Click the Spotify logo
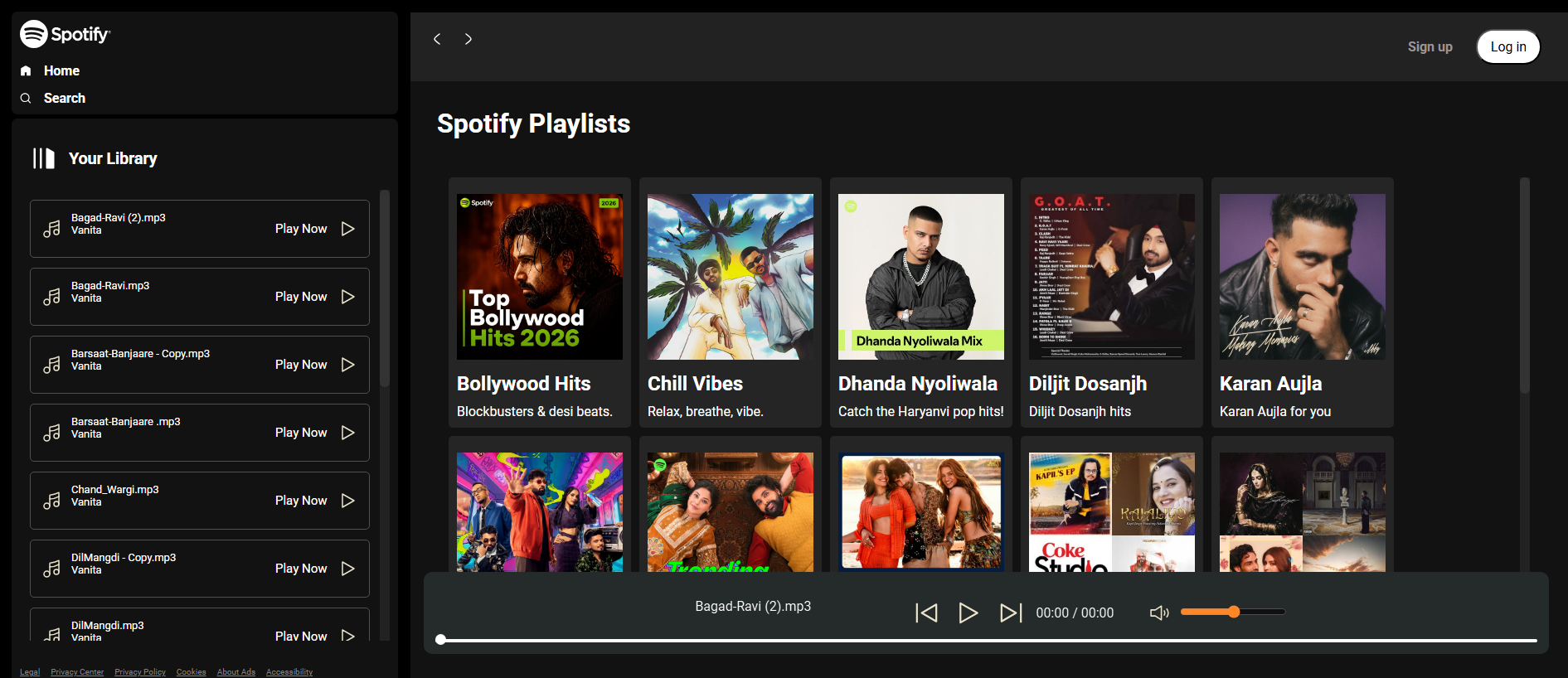Image resolution: width=1568 pixels, height=678 pixels. tap(65, 34)
